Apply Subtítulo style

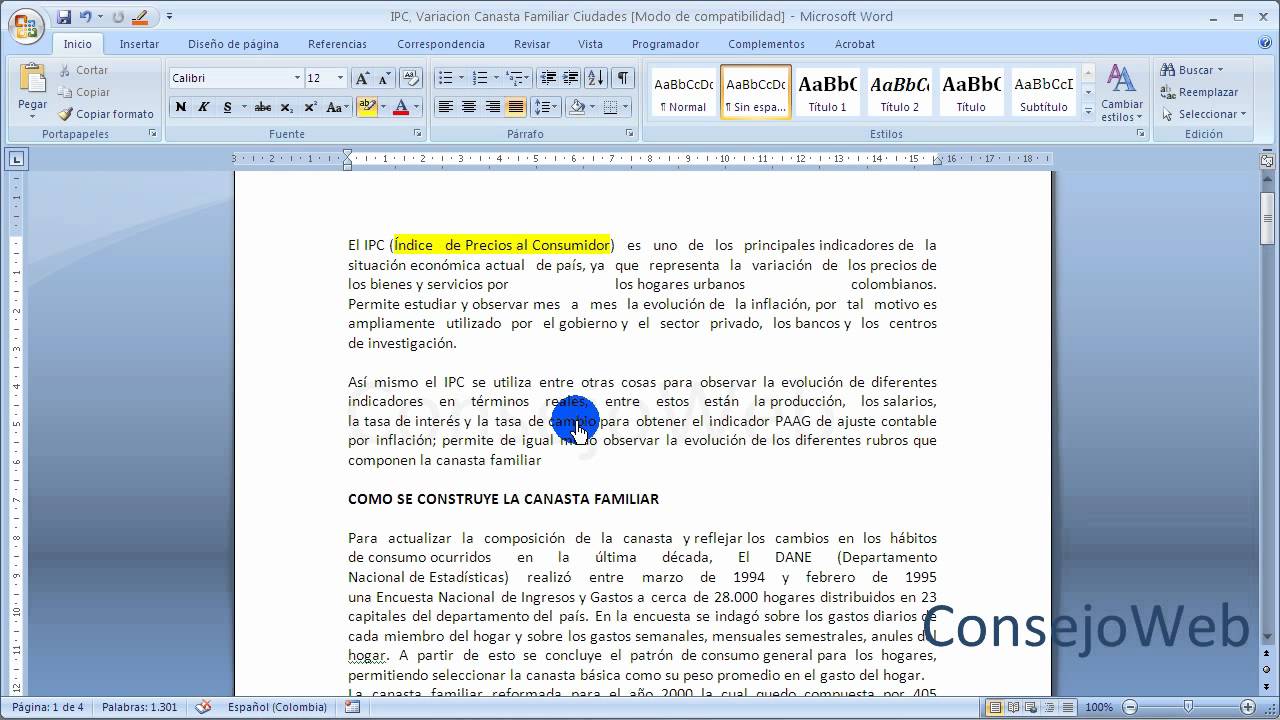tap(1043, 93)
